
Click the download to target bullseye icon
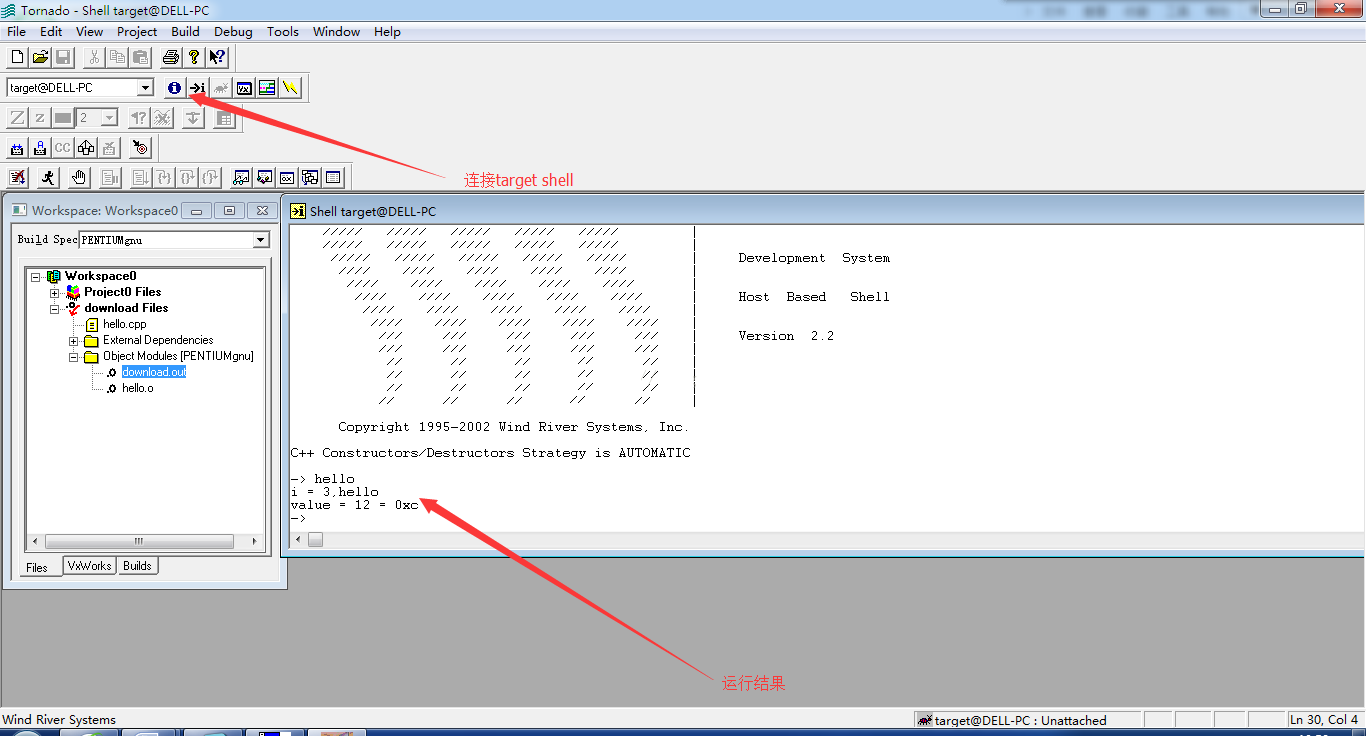click(140, 148)
